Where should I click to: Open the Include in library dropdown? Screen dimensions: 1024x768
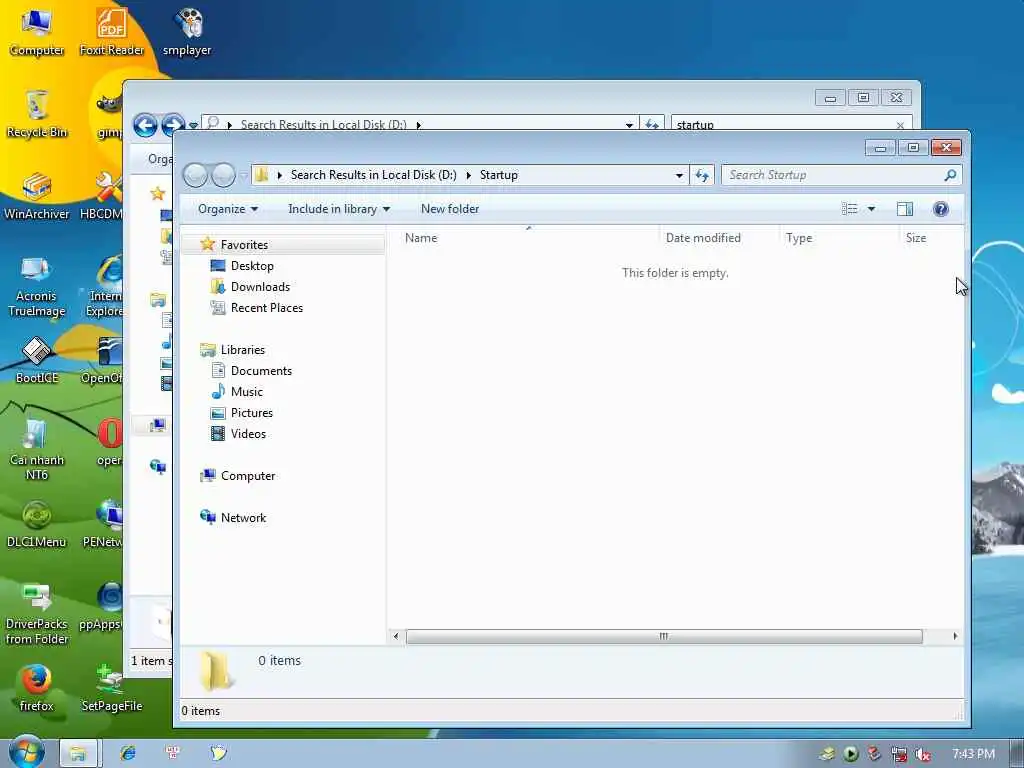coord(339,209)
